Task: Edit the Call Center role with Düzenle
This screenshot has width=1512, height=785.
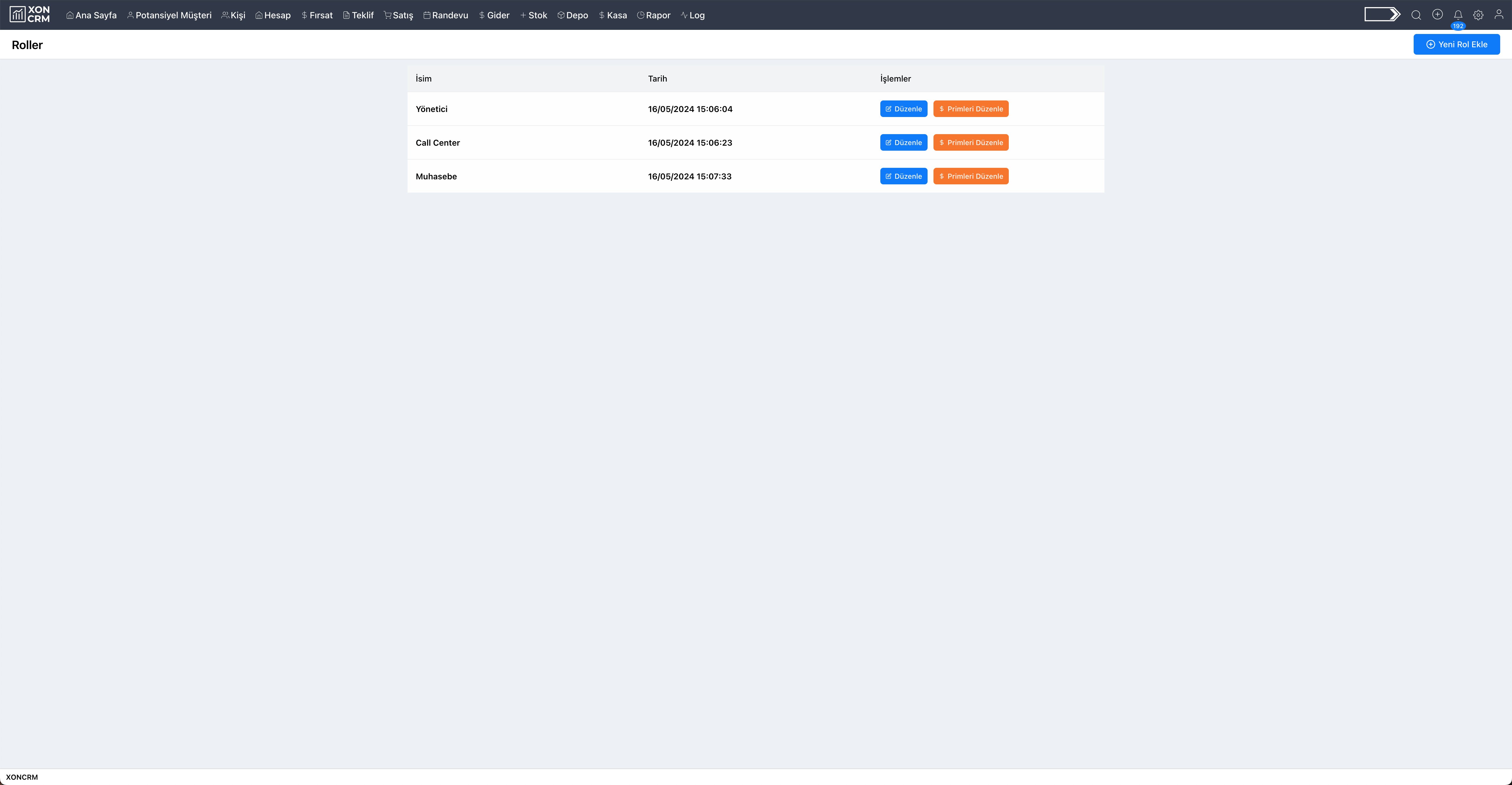Action: pos(903,143)
